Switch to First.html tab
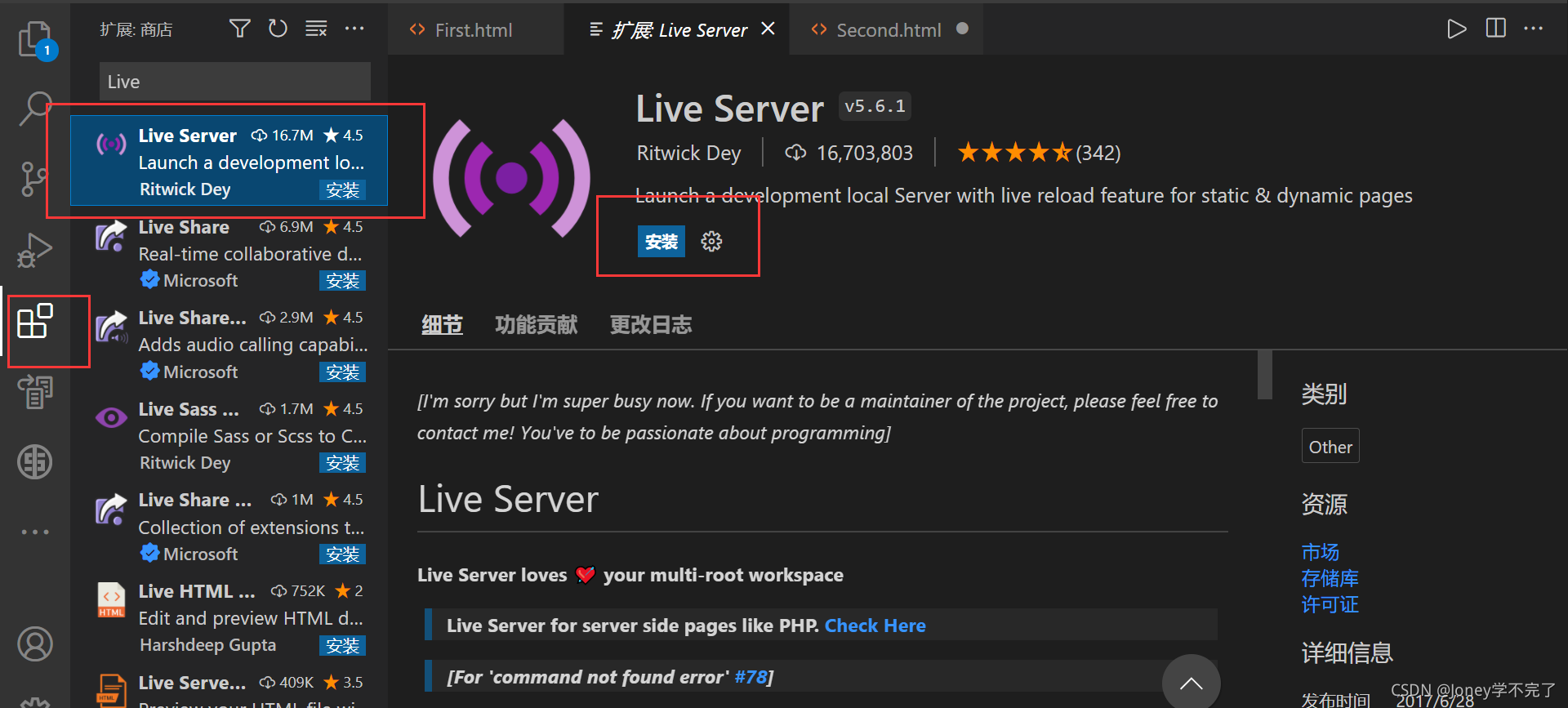The width and height of the screenshot is (1568, 708). (474, 30)
